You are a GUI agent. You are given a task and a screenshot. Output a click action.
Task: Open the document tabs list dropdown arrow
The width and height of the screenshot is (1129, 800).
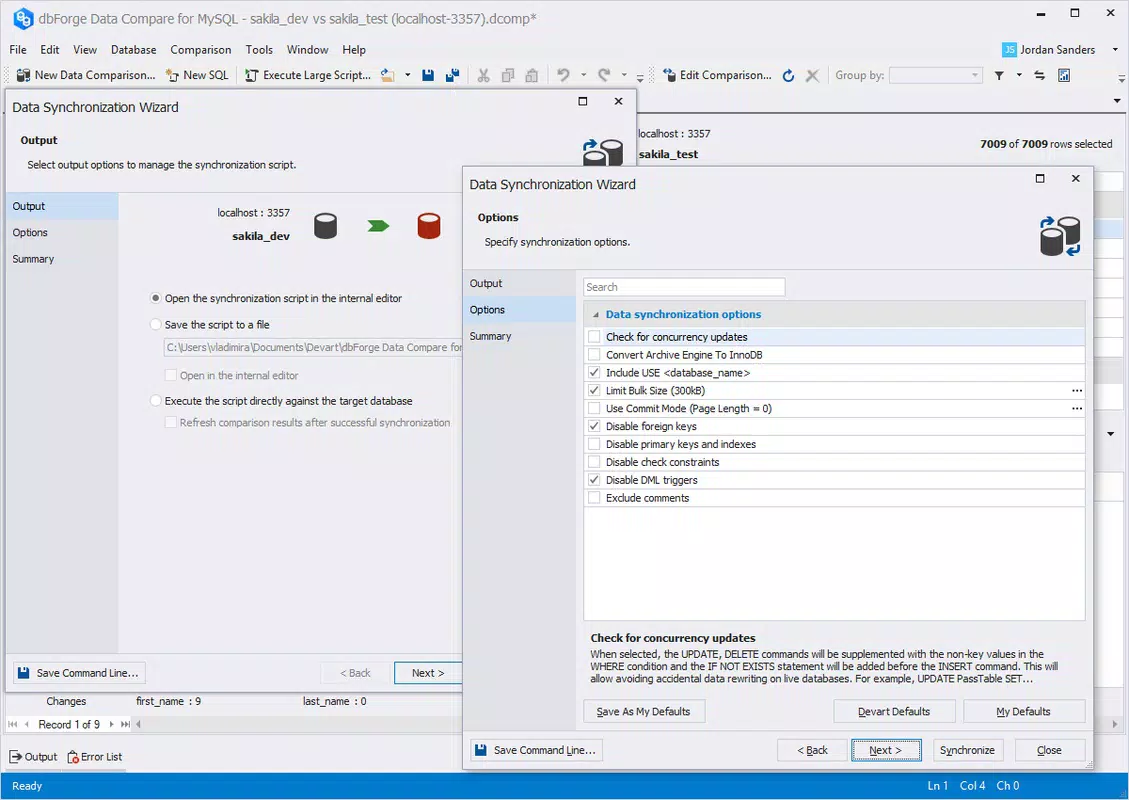point(1117,101)
